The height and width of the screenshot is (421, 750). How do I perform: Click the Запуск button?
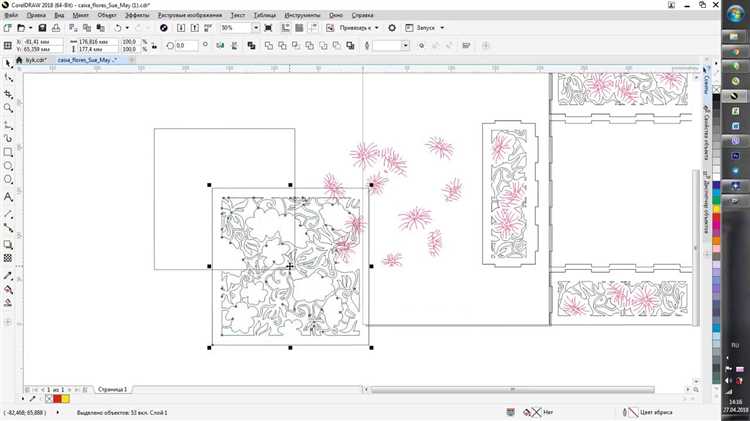(425, 28)
